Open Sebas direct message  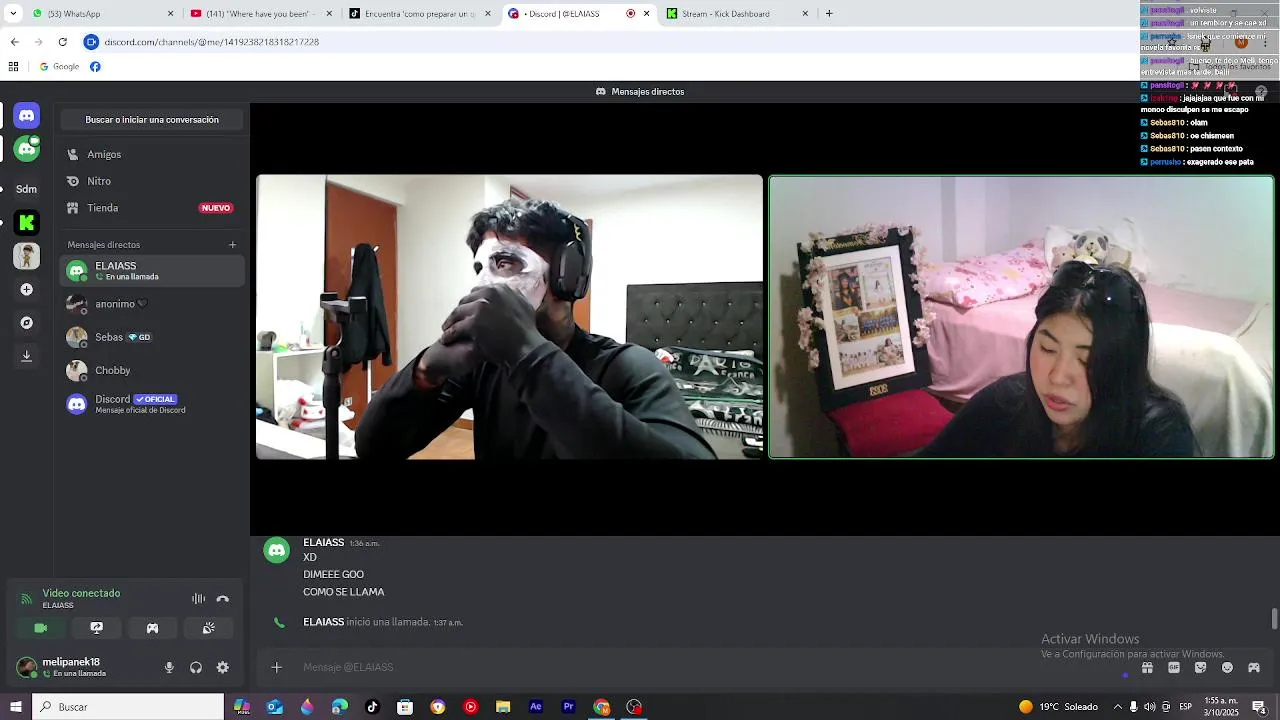[x=152, y=337]
